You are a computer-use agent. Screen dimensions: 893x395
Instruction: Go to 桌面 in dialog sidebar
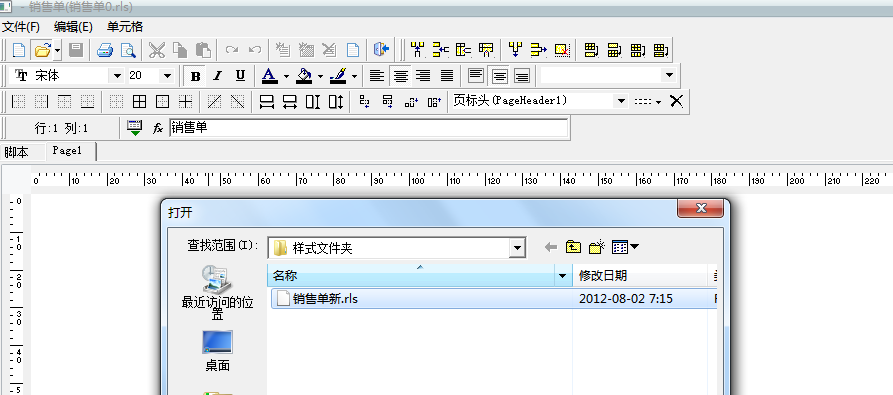(x=217, y=350)
